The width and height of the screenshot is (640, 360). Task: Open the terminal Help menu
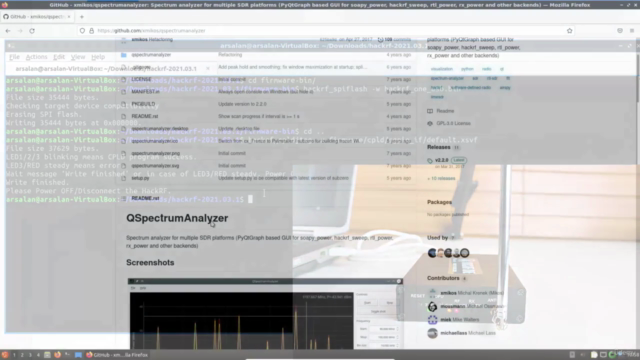(98, 57)
